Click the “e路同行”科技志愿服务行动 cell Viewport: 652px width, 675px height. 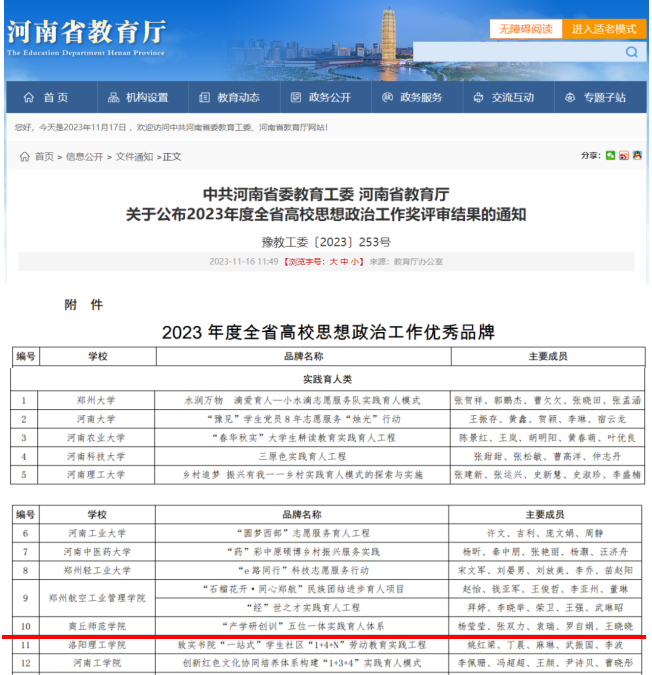coord(302,570)
